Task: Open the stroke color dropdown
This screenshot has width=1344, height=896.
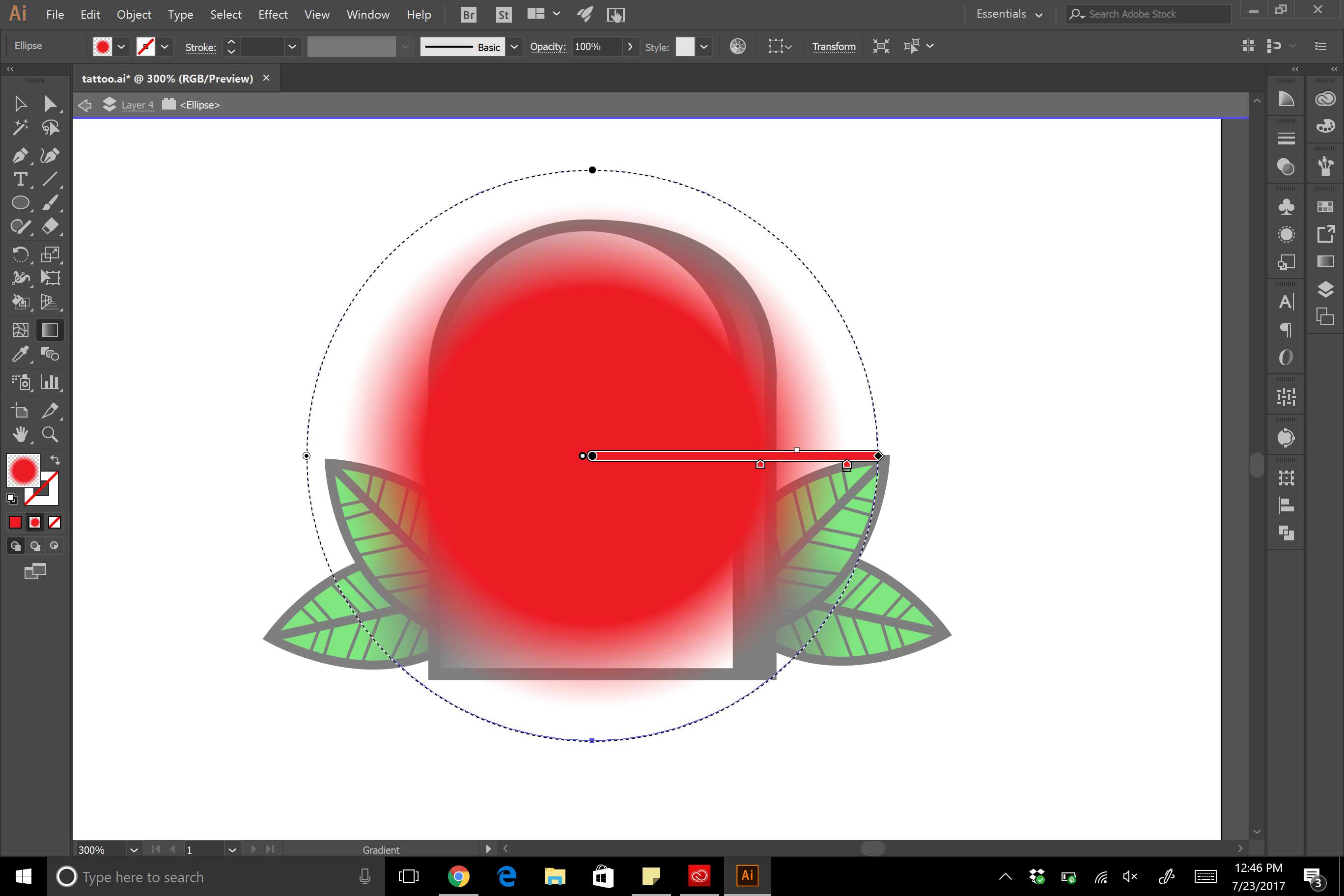Action: (x=165, y=47)
